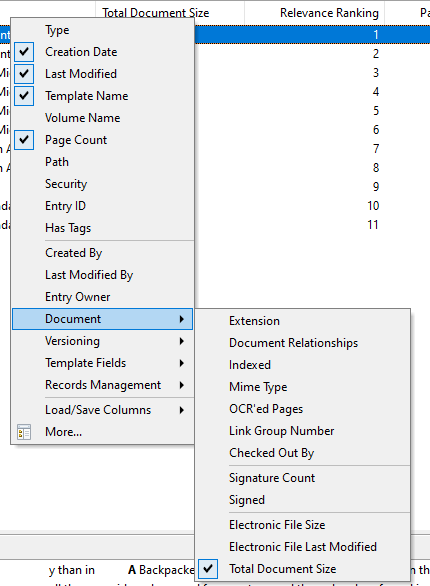Add the Entry ID column

(x=102, y=206)
